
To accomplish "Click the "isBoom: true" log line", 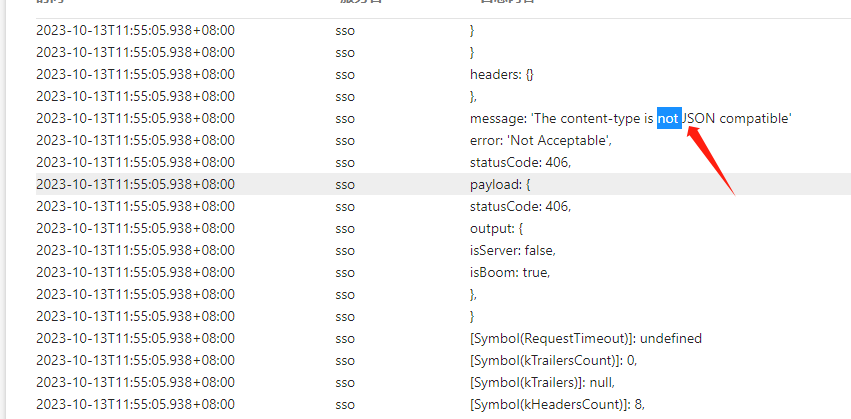I will [x=510, y=273].
